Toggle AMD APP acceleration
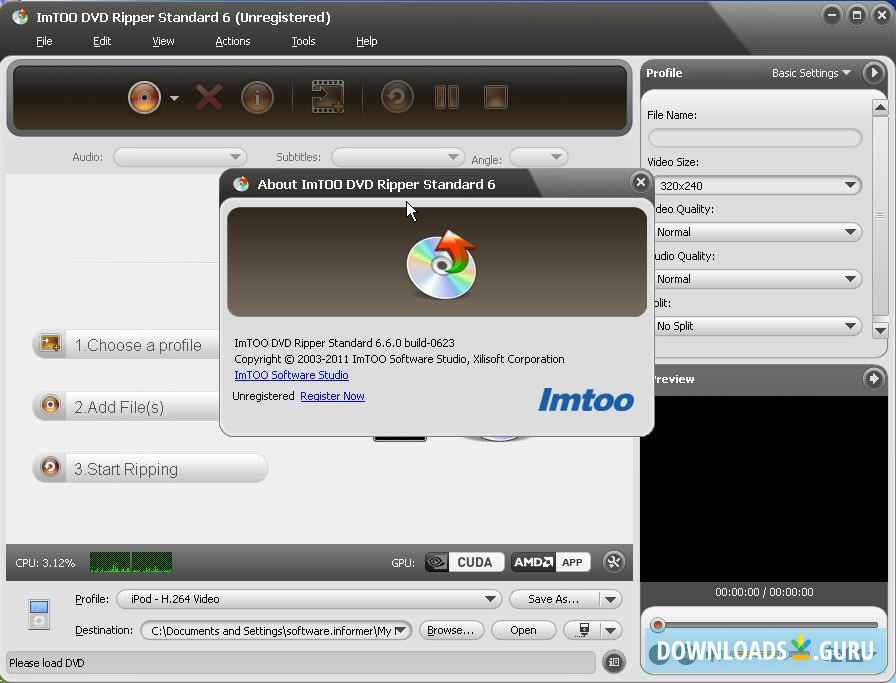 (x=550, y=562)
